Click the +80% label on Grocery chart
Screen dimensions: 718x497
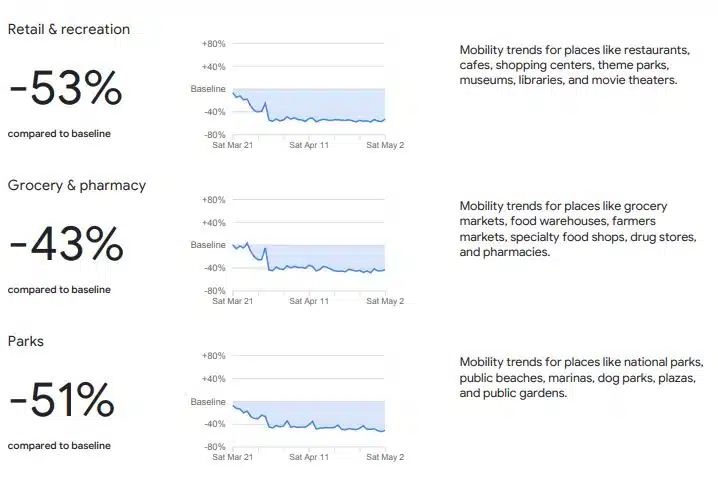(x=213, y=200)
